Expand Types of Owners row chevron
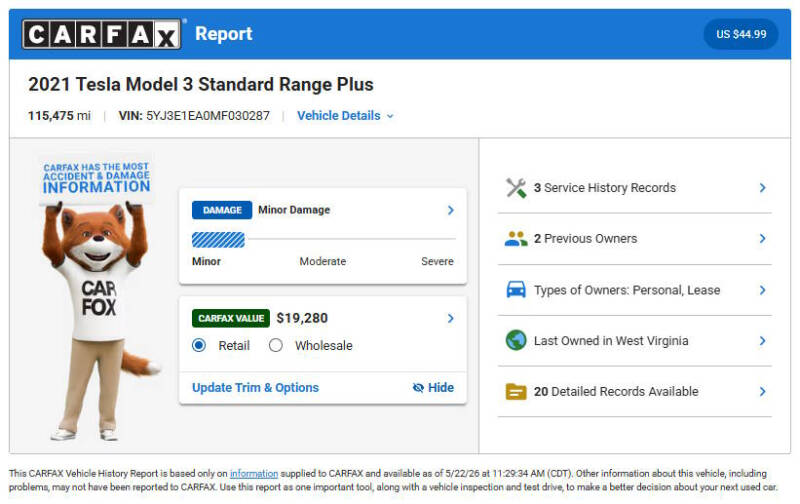This screenshot has width=800, height=504. click(x=762, y=290)
